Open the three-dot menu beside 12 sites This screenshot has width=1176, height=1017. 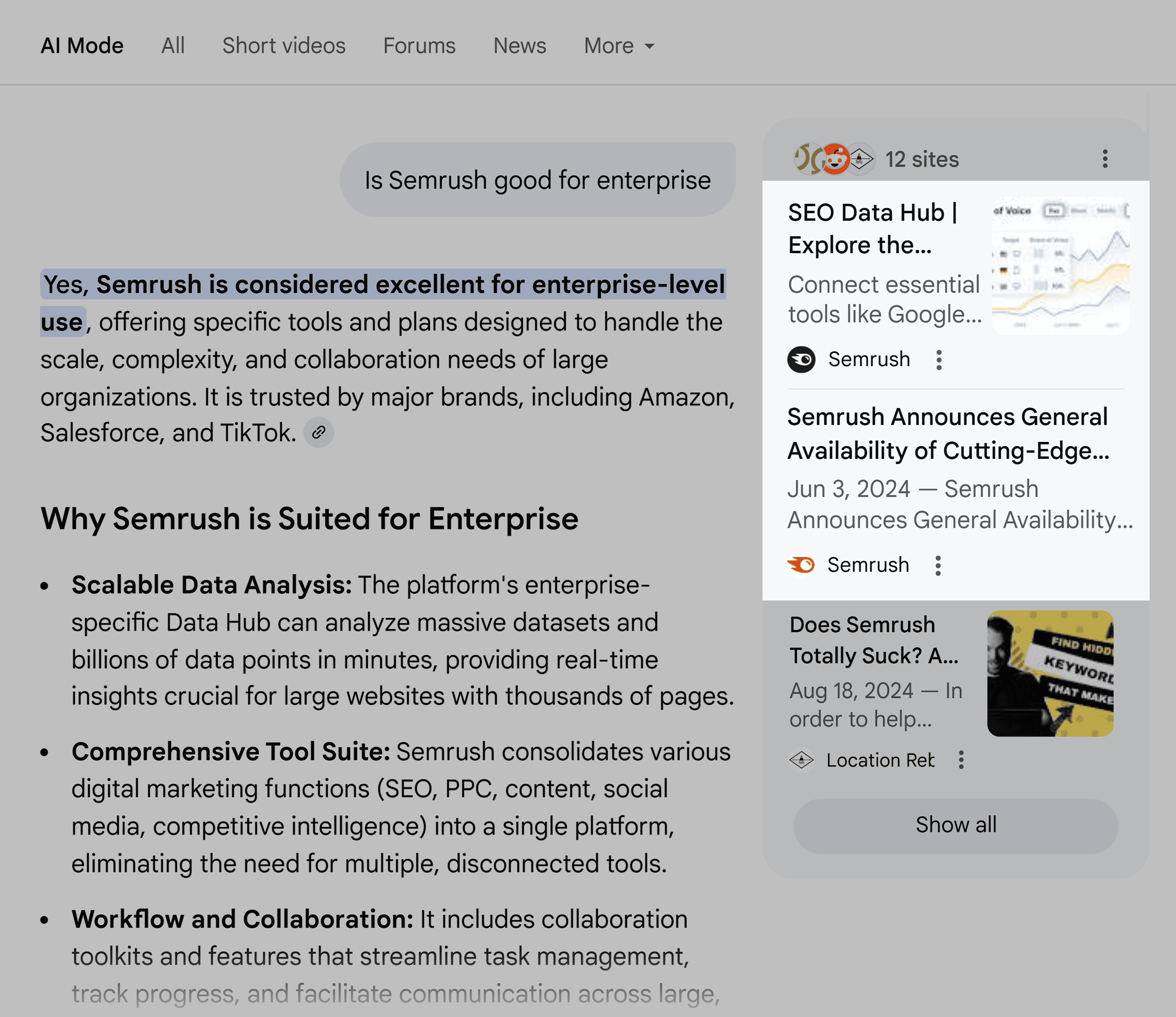pyautogui.click(x=1104, y=160)
